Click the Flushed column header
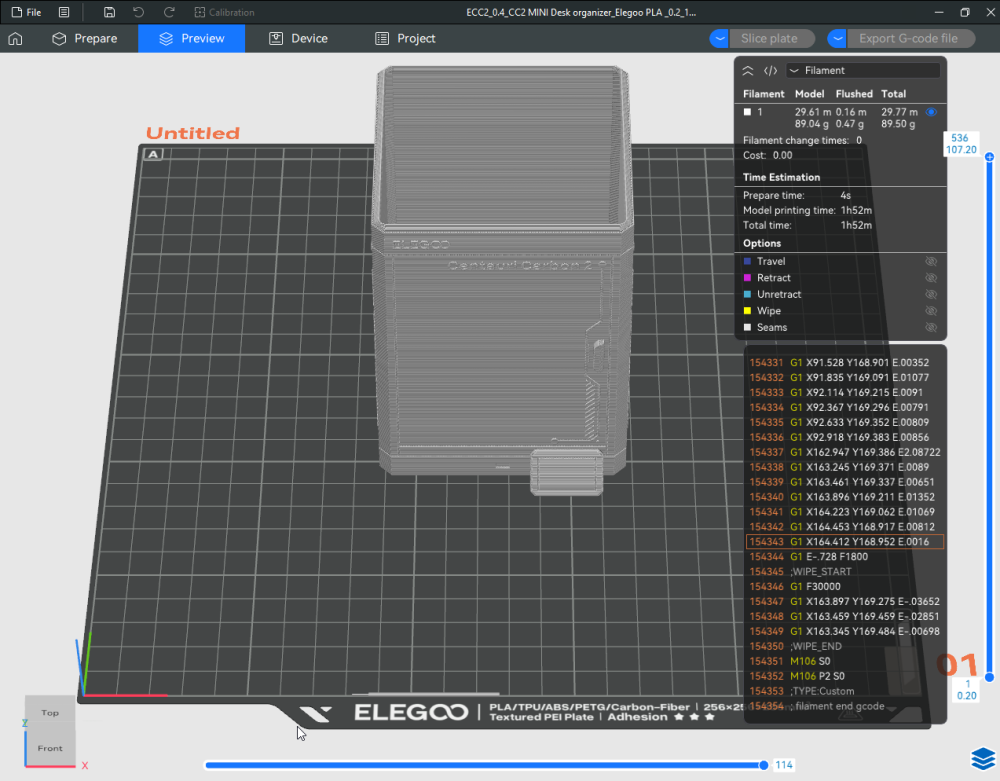1000x781 pixels. pos(854,94)
